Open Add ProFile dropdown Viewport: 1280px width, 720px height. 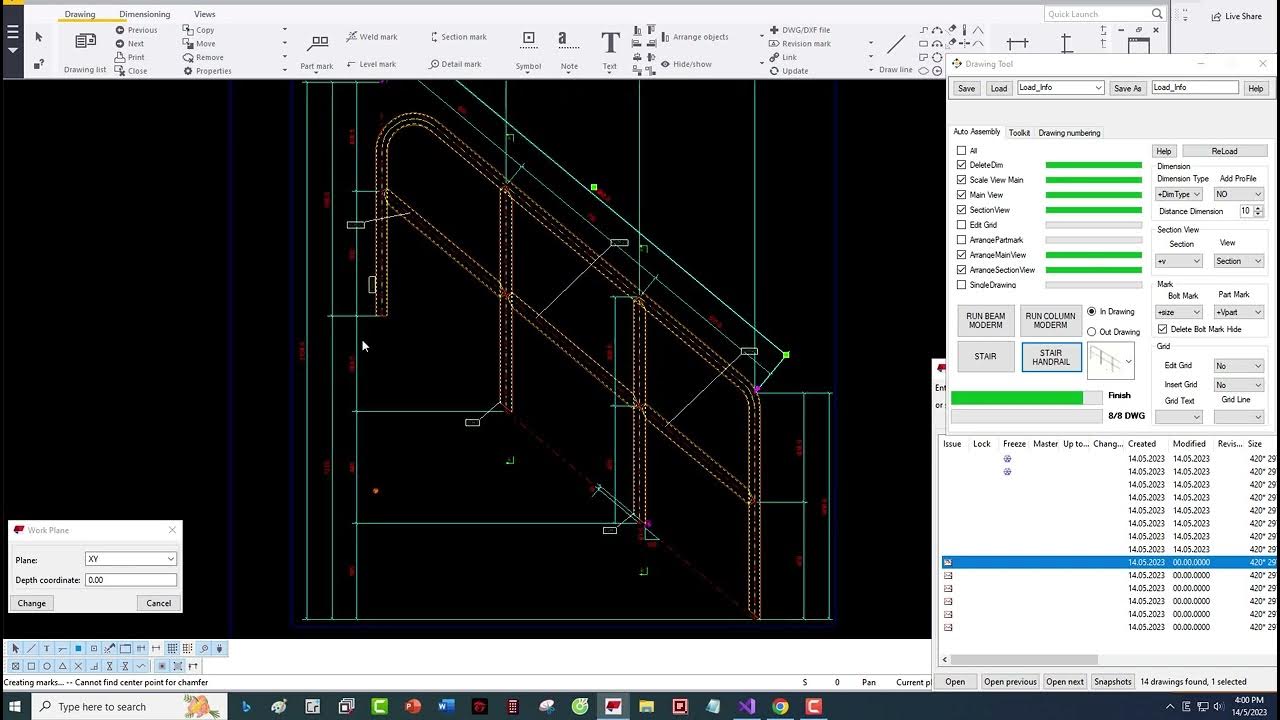[1239, 194]
